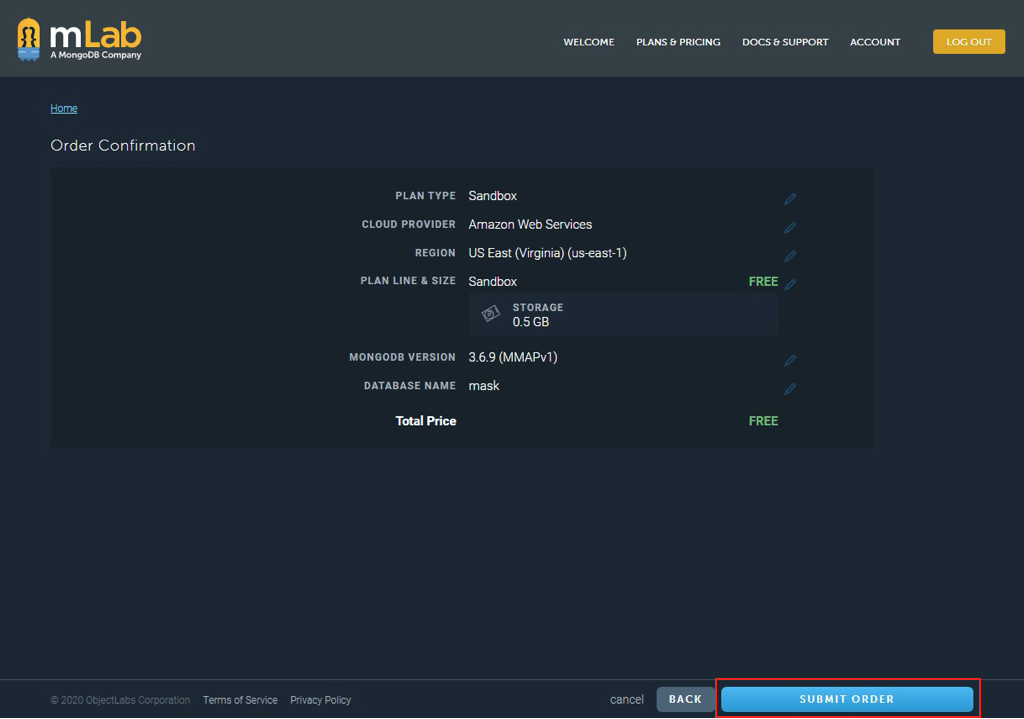1024x719 pixels.
Task: Edit Database Name pencil icon
Action: [790, 389]
